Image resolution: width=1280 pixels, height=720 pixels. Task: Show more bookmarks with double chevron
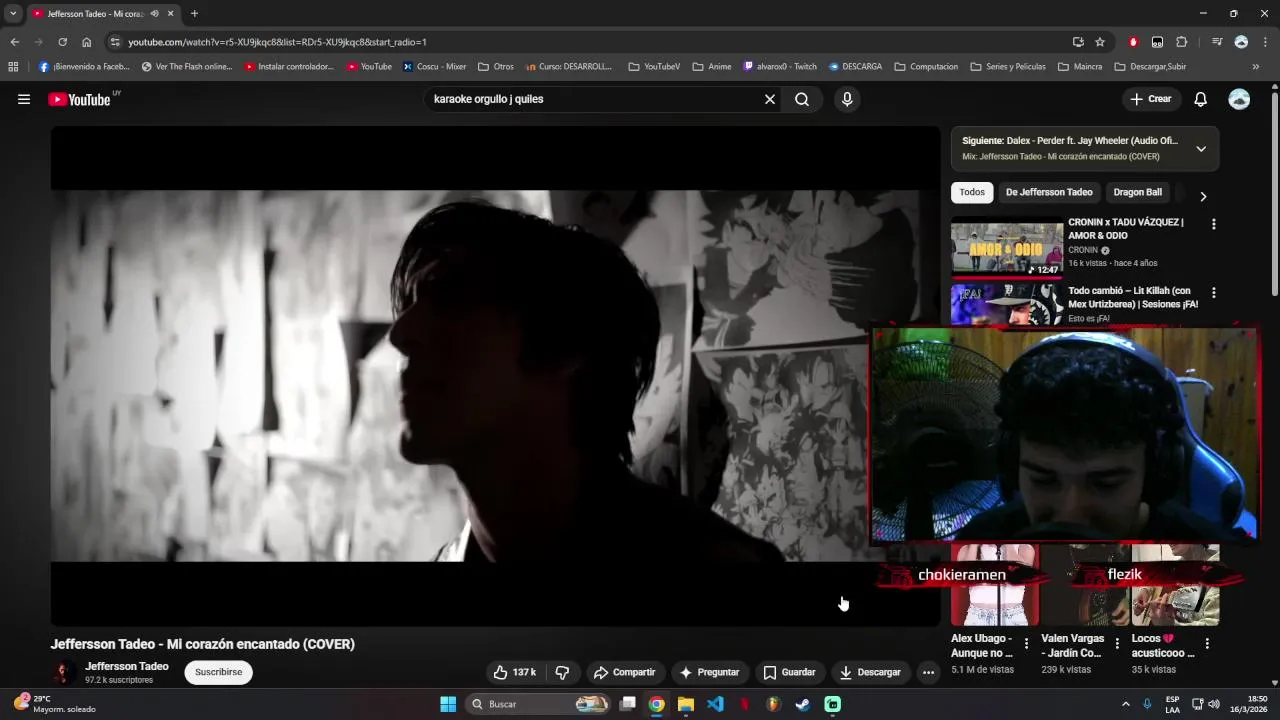tap(1256, 67)
